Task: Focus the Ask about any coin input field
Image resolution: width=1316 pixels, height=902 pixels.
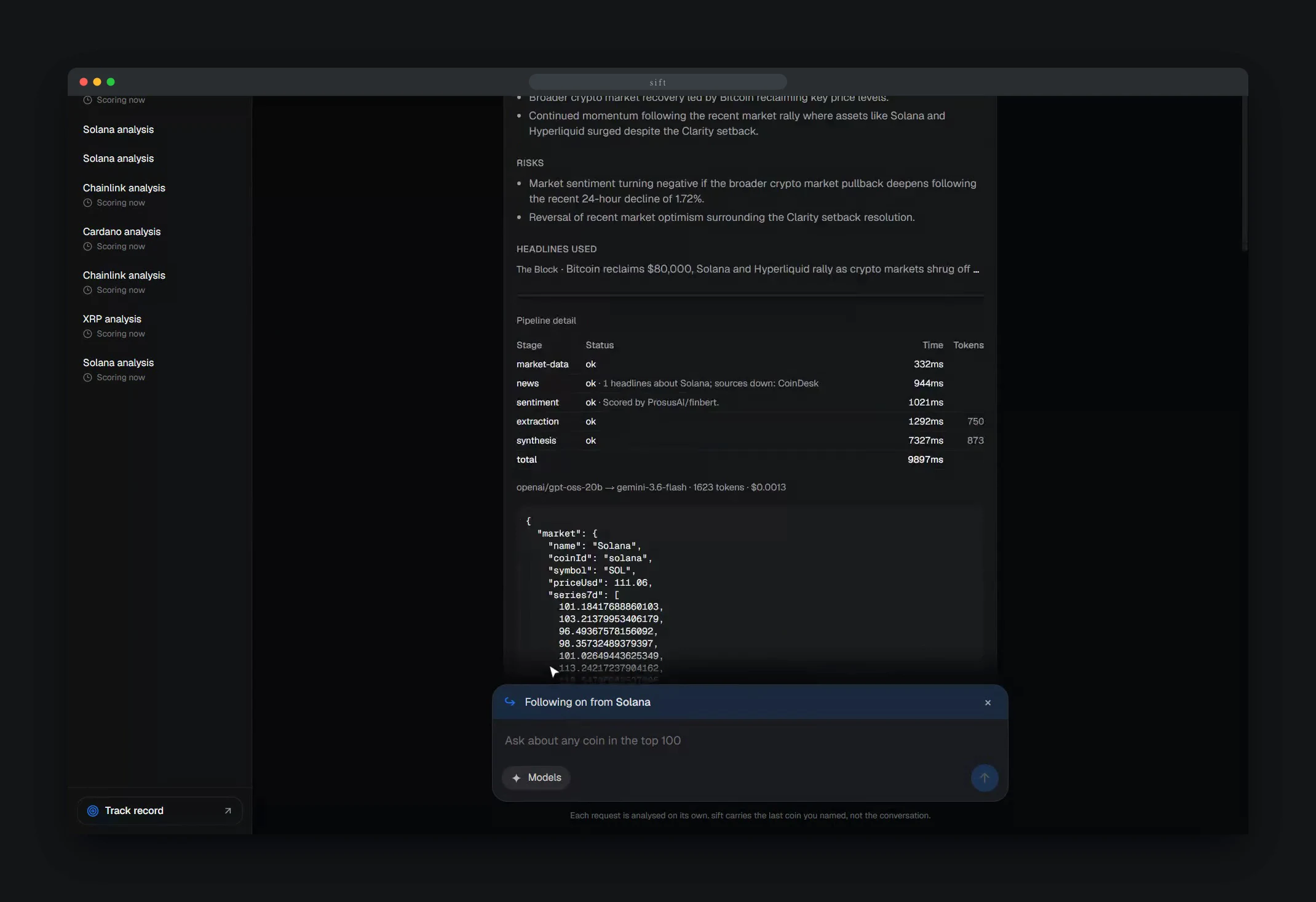Action: coord(750,741)
